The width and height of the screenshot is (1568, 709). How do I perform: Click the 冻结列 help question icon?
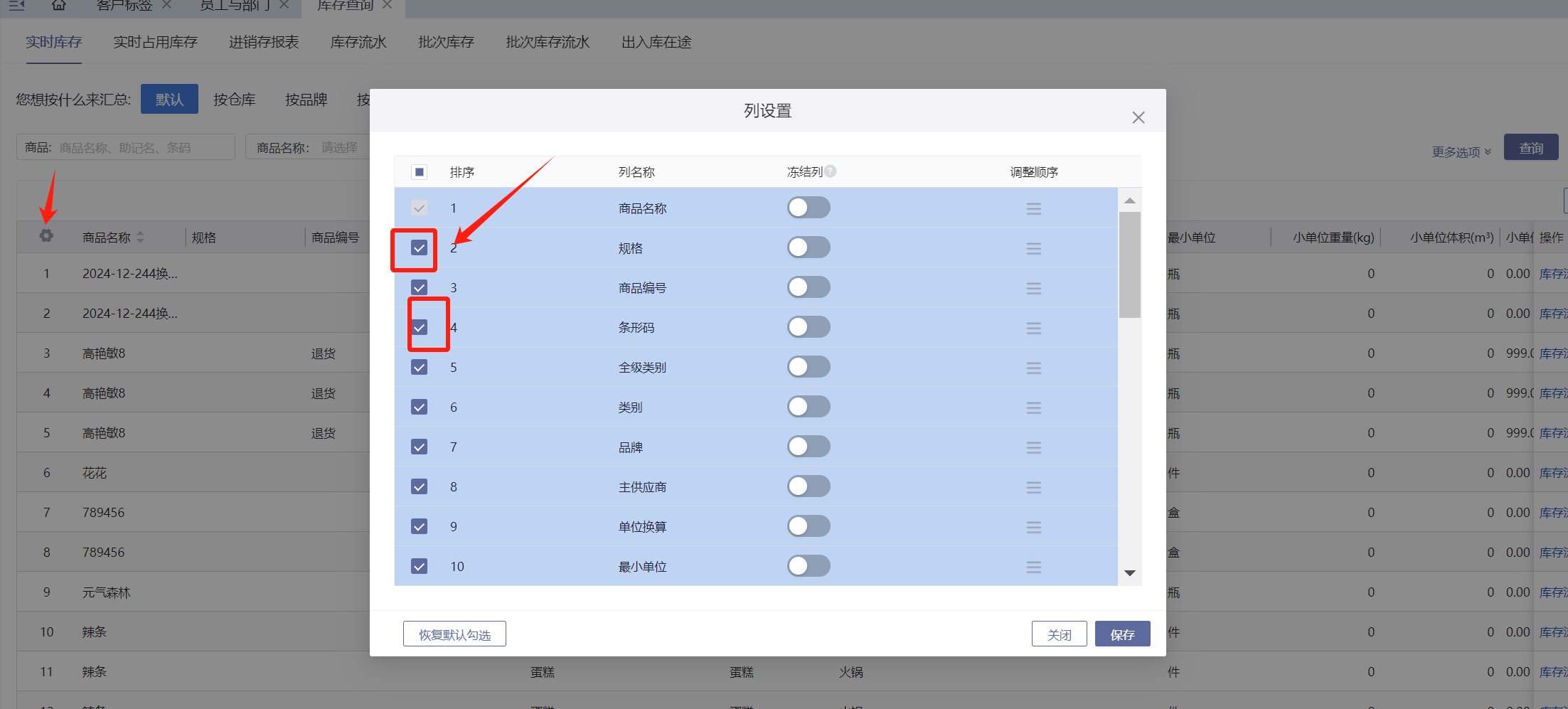[831, 171]
